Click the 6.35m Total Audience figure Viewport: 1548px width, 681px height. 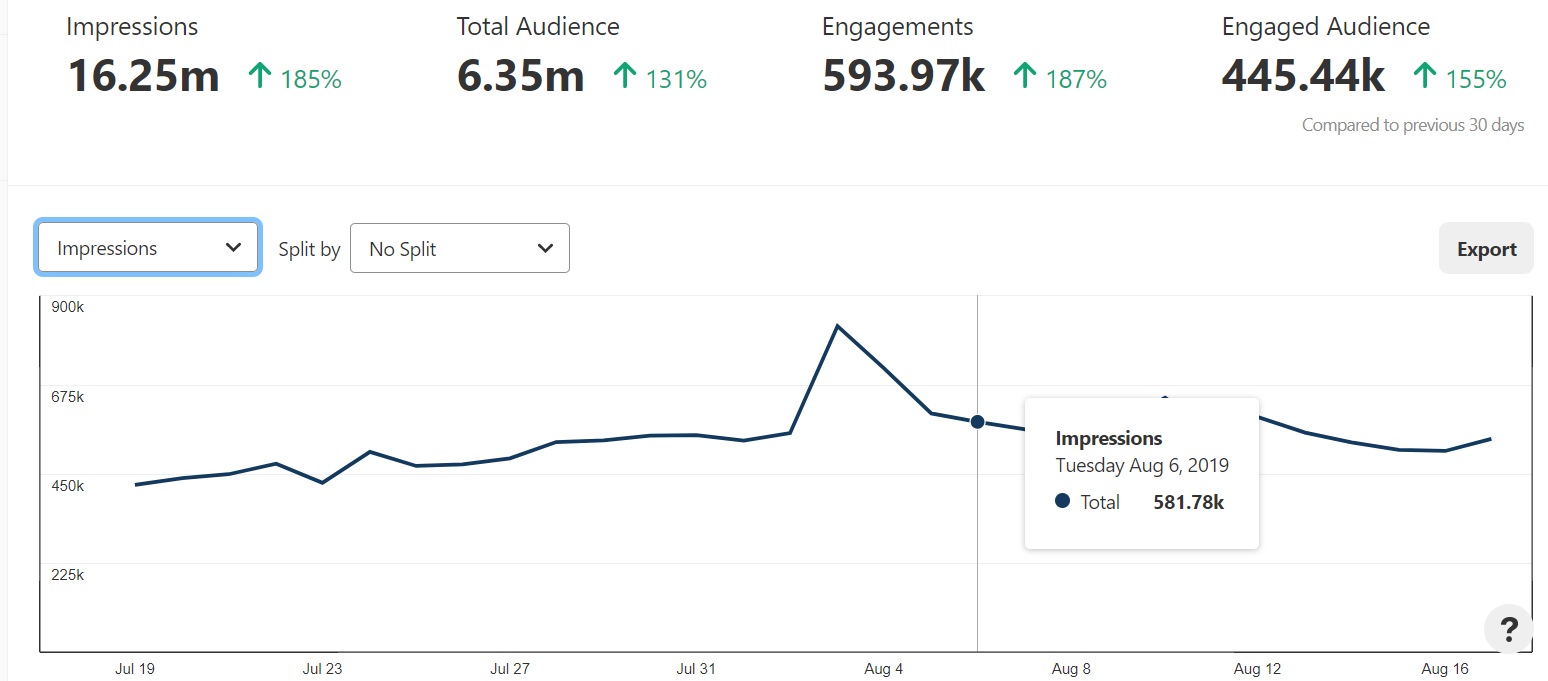(x=521, y=74)
